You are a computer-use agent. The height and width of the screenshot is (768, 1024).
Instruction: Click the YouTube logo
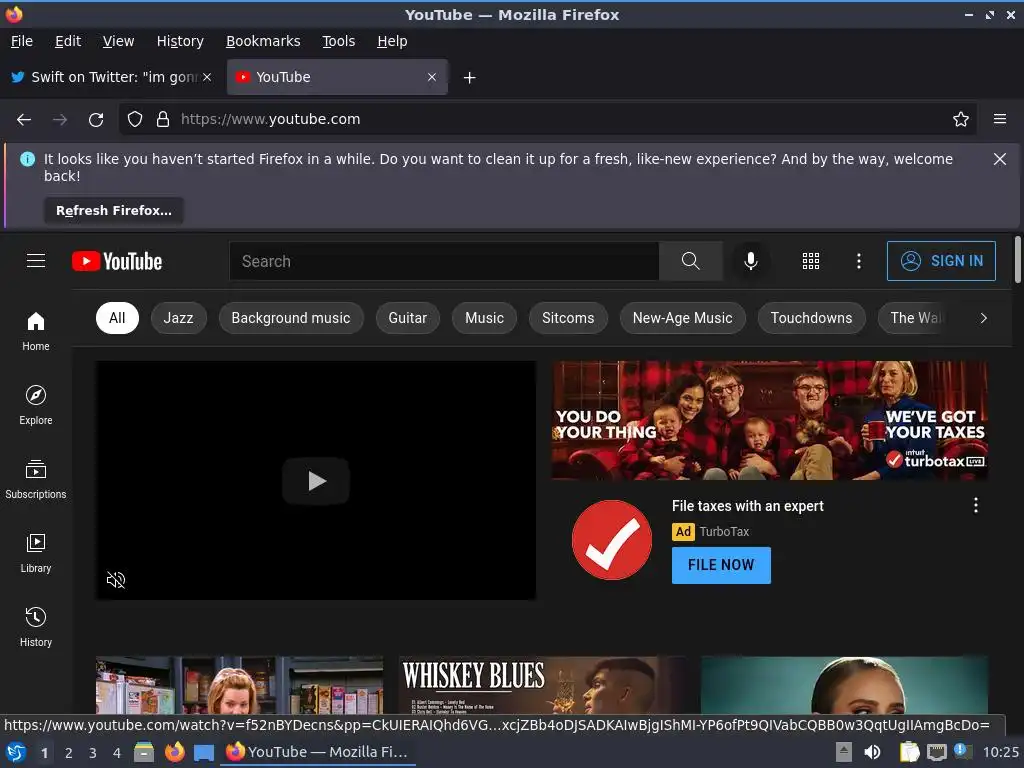click(117, 261)
